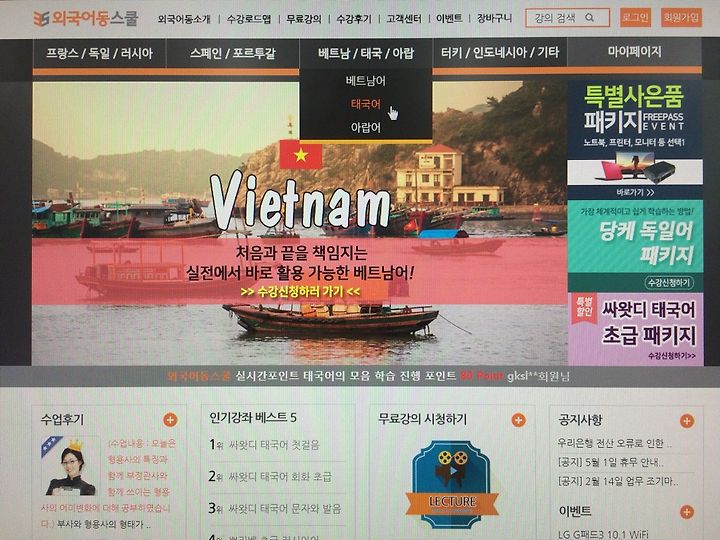Click rank 2 싸왓디 태국어 회화 초급
Viewport: 720px width, 540px height.
click(280, 477)
